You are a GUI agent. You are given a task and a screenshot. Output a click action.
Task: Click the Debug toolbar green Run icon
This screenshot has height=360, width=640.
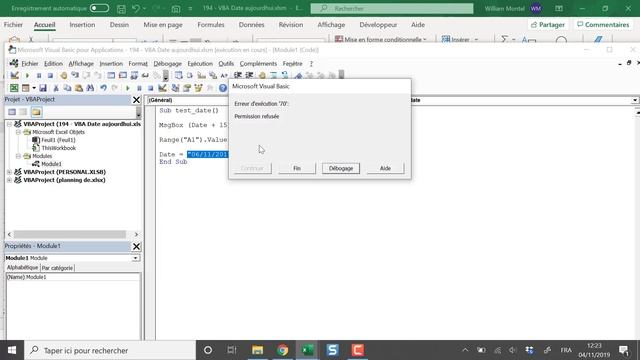click(27, 75)
